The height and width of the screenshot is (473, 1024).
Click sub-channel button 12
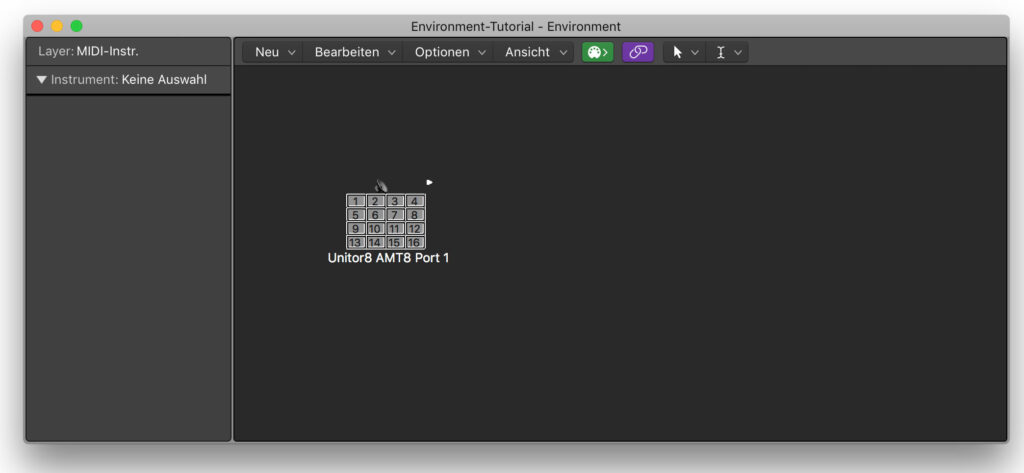pyautogui.click(x=414, y=229)
